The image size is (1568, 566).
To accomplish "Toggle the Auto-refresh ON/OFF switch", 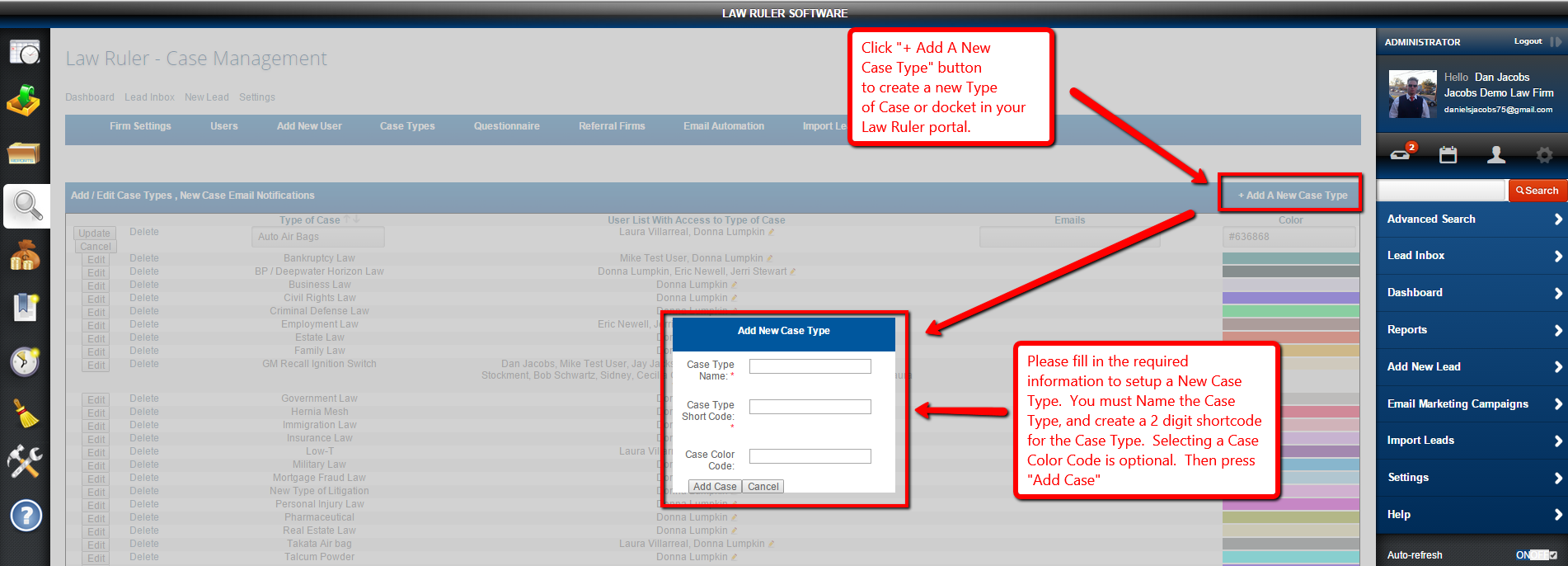I will click(x=1537, y=555).
